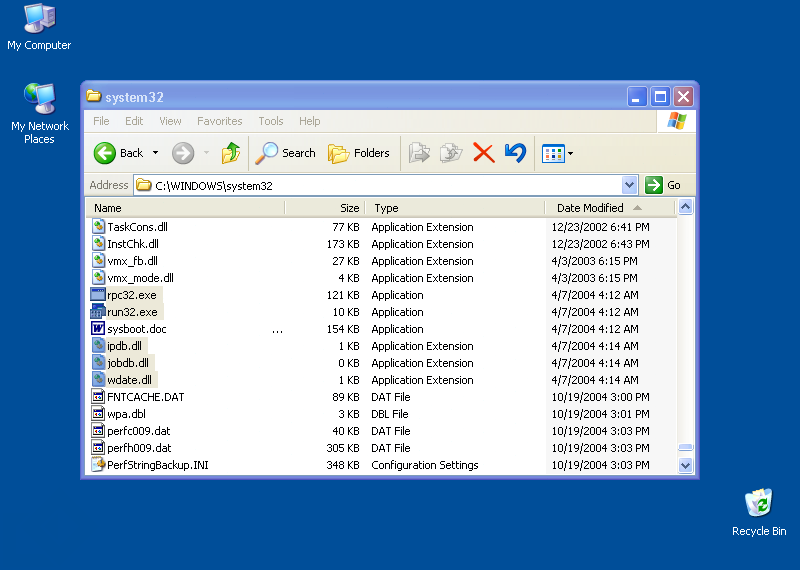The height and width of the screenshot is (570, 800).
Task: Select the wdate.dll file icon
Action: point(98,380)
